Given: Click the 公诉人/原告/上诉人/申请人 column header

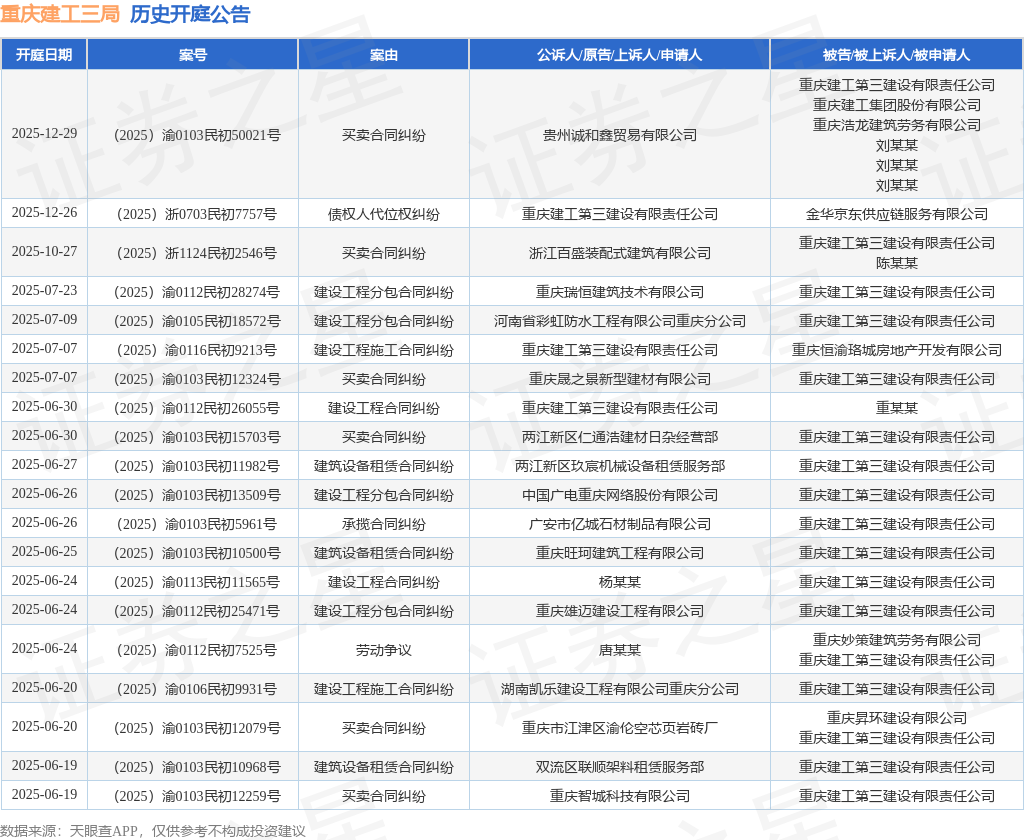Looking at the screenshot, I should pos(619,55).
